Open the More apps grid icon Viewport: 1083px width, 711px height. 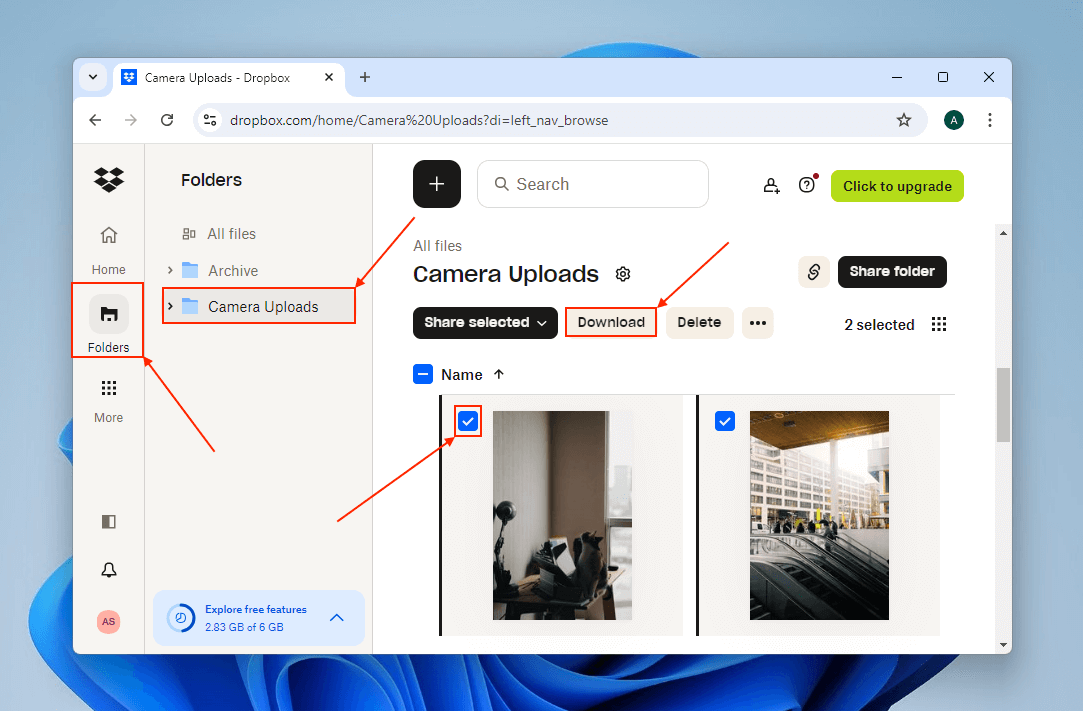(109, 388)
